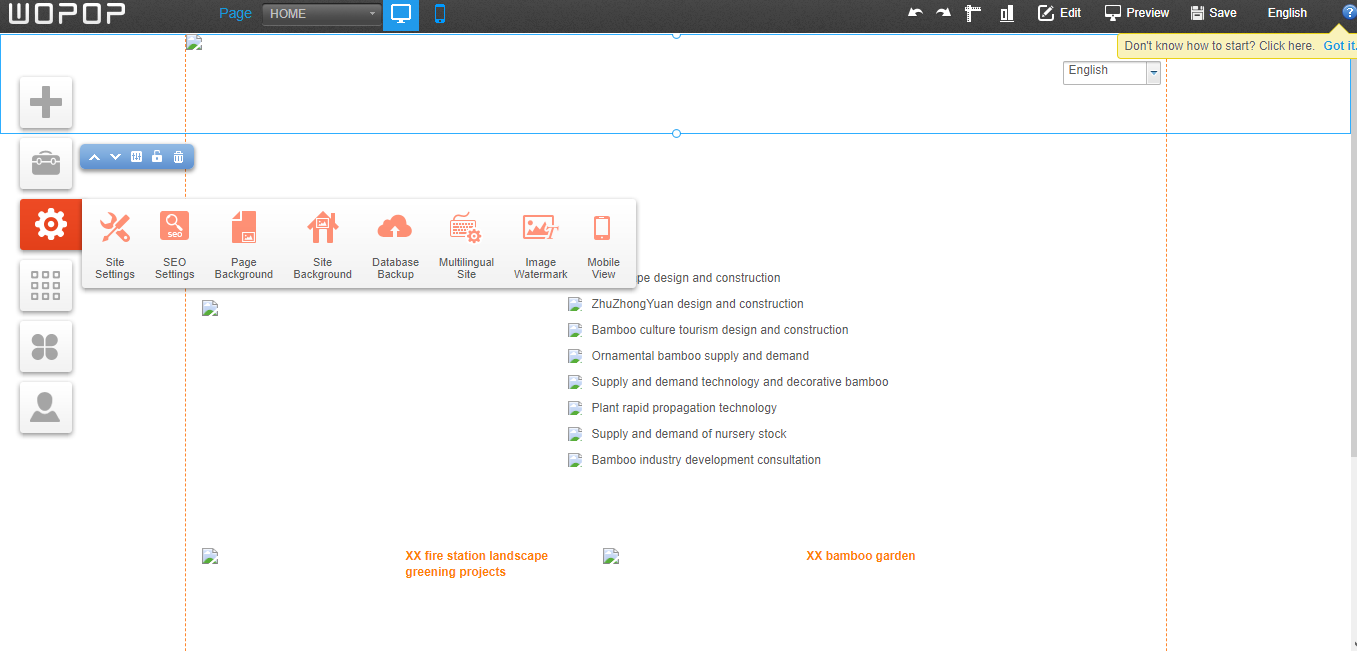
Task: Open Site Background settings
Action: (x=322, y=245)
